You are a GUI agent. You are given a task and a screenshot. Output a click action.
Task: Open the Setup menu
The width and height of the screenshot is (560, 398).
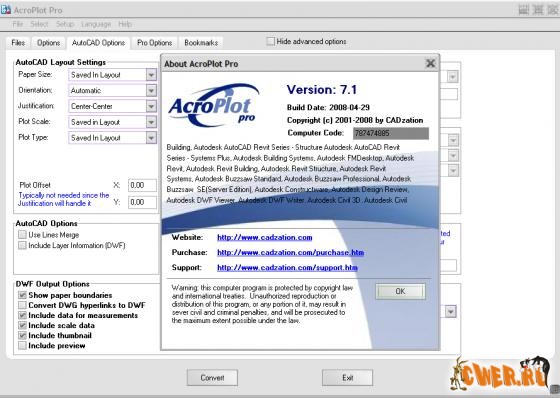65,24
